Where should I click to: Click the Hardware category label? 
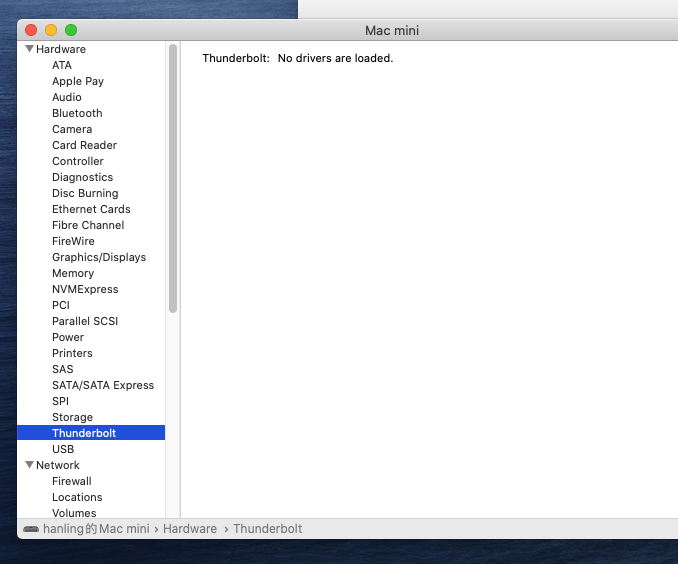(x=61, y=49)
